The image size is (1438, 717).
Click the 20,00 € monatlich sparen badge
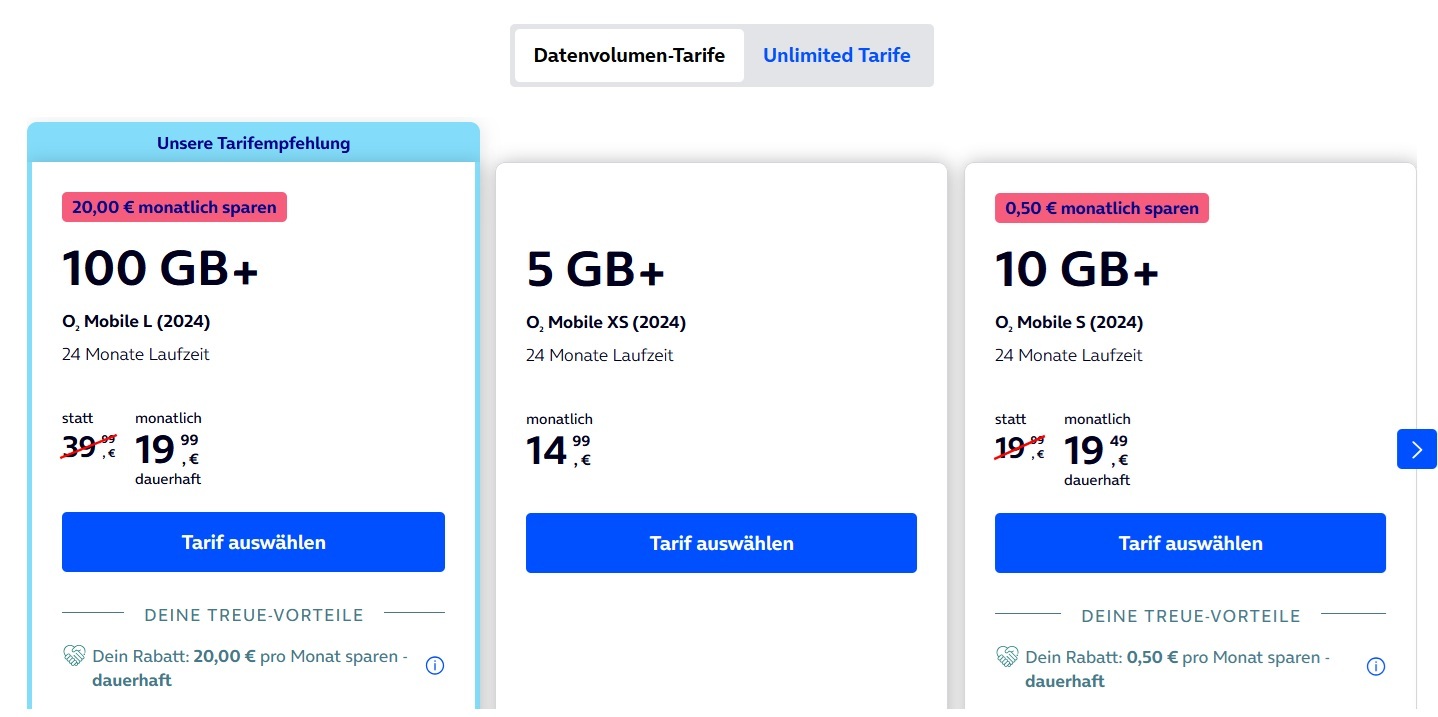click(x=174, y=207)
